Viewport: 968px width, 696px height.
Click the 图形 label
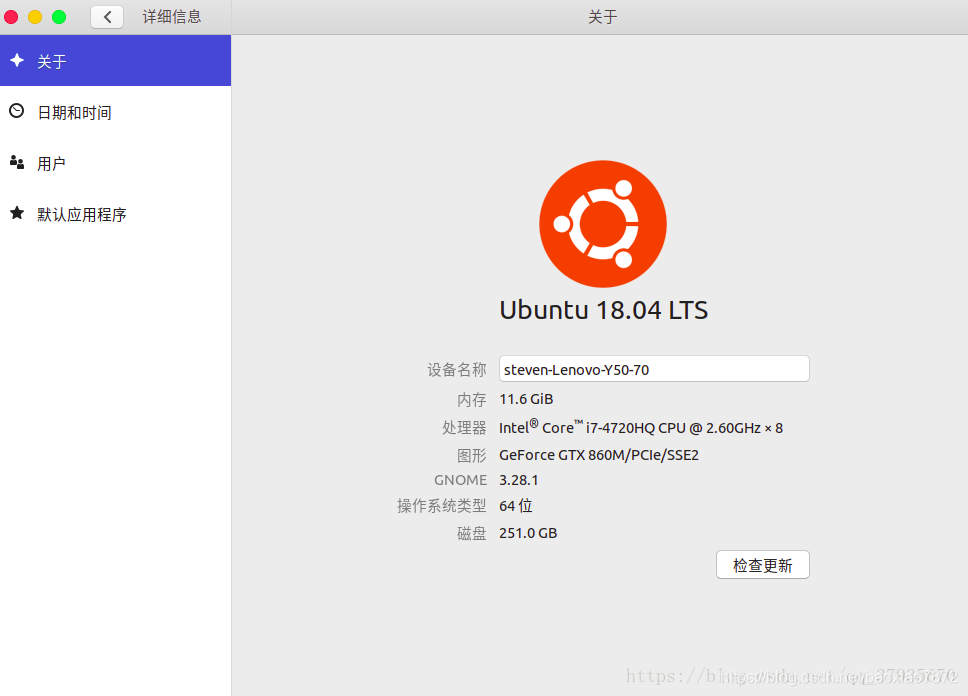pos(472,455)
